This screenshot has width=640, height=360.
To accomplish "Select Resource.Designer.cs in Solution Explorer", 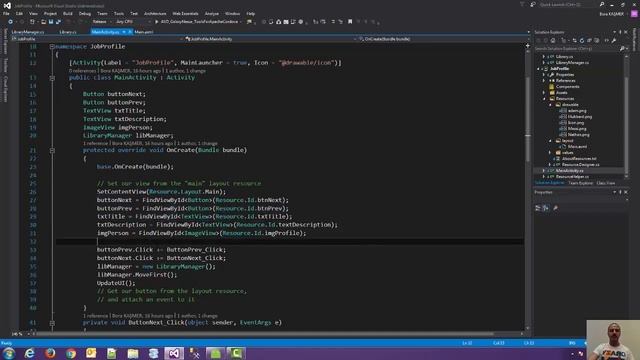I will pyautogui.click(x=580, y=164).
